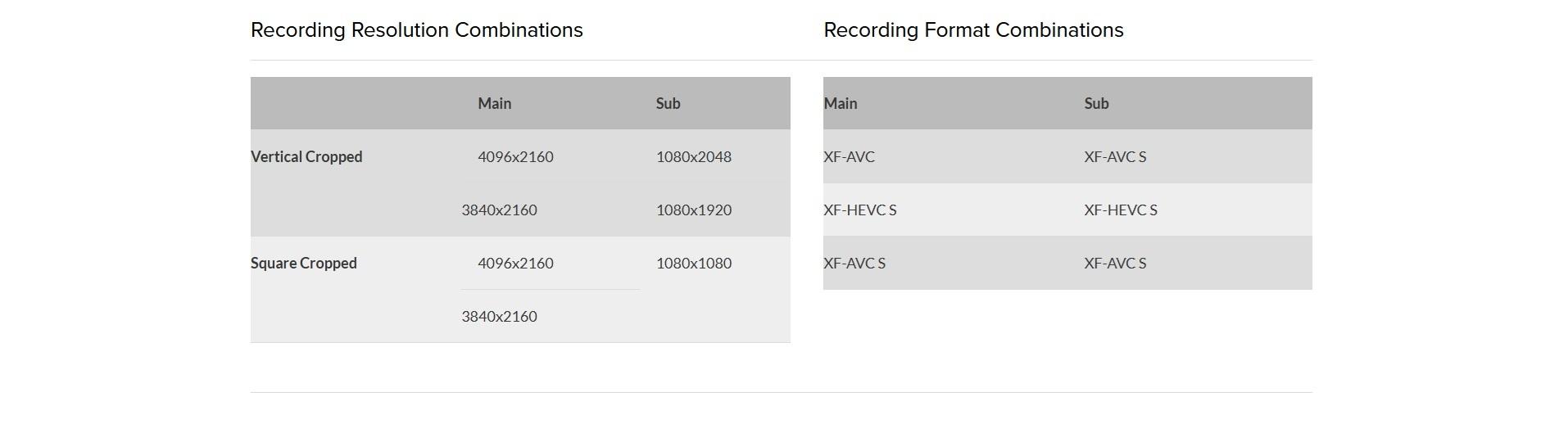Click 4096x2160 in Vertical Cropped row
Viewport: 1568px width, 433px height.
tap(515, 157)
